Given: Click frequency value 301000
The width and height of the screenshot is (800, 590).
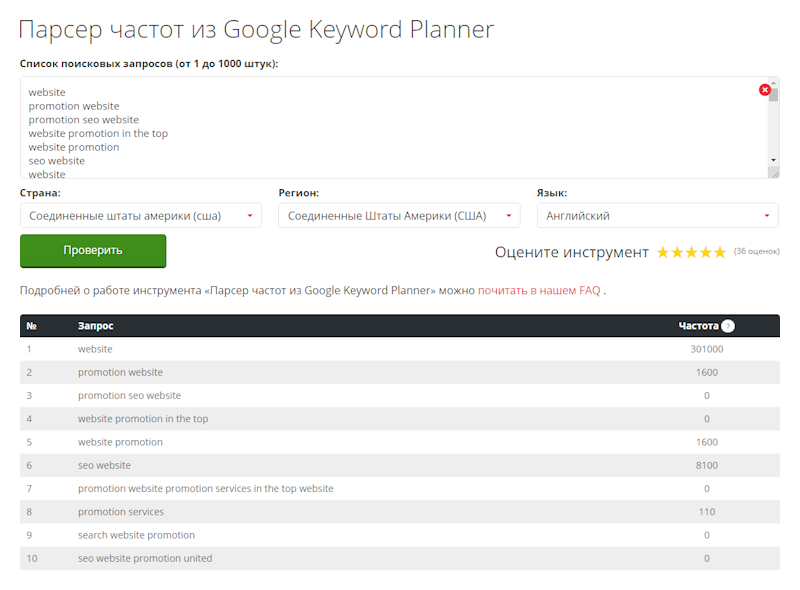Looking at the screenshot, I should (x=707, y=349).
